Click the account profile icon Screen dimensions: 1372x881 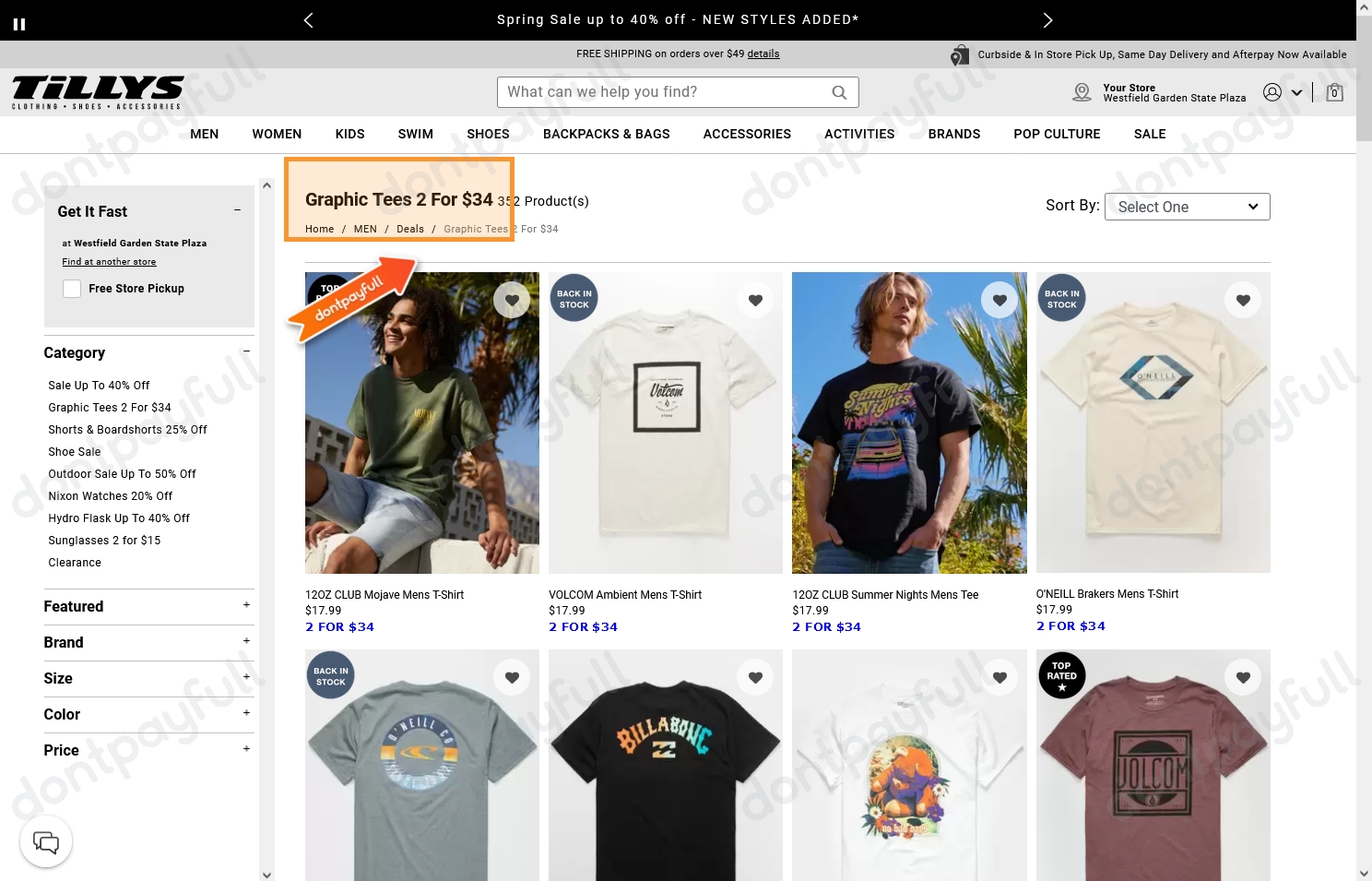[x=1272, y=91]
